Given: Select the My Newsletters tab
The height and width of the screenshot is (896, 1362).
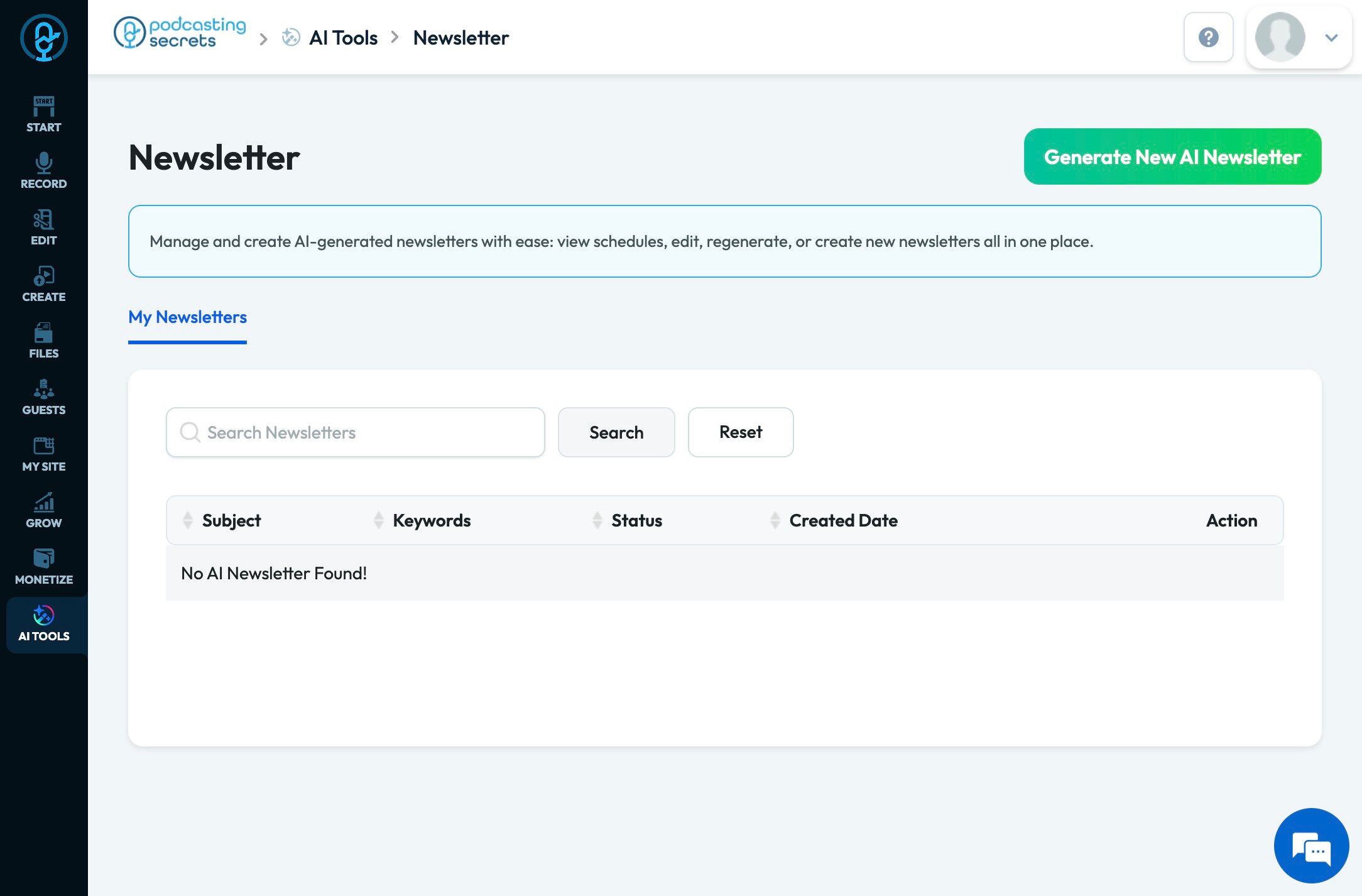Looking at the screenshot, I should pos(187,317).
